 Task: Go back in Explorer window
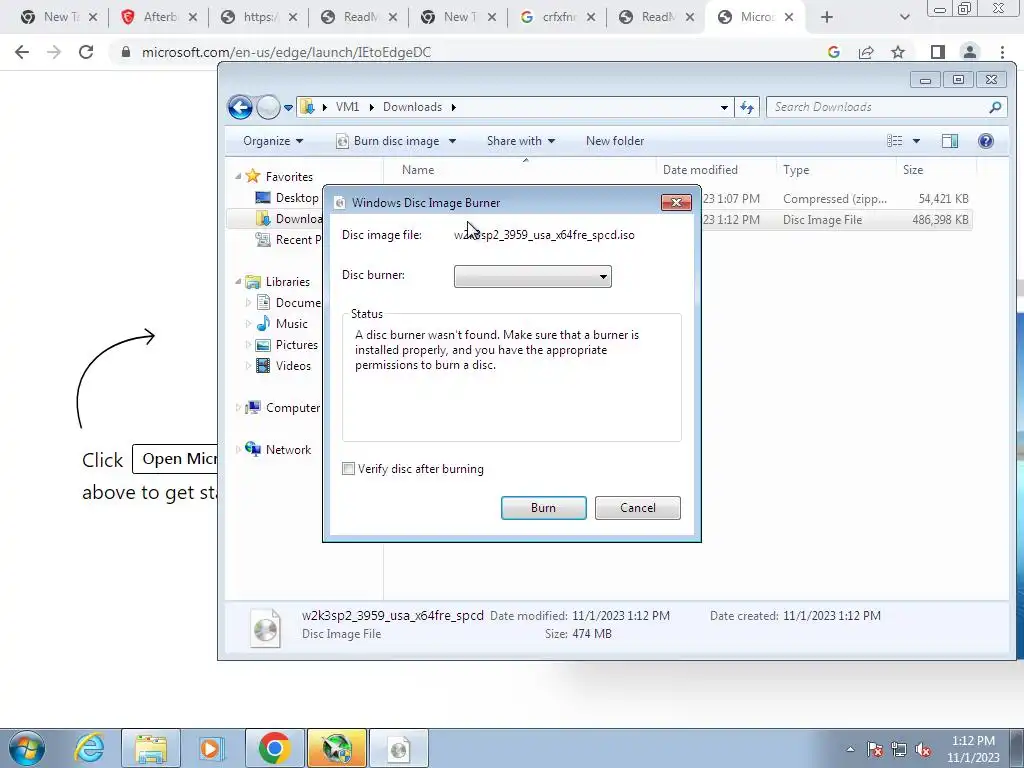(x=240, y=107)
